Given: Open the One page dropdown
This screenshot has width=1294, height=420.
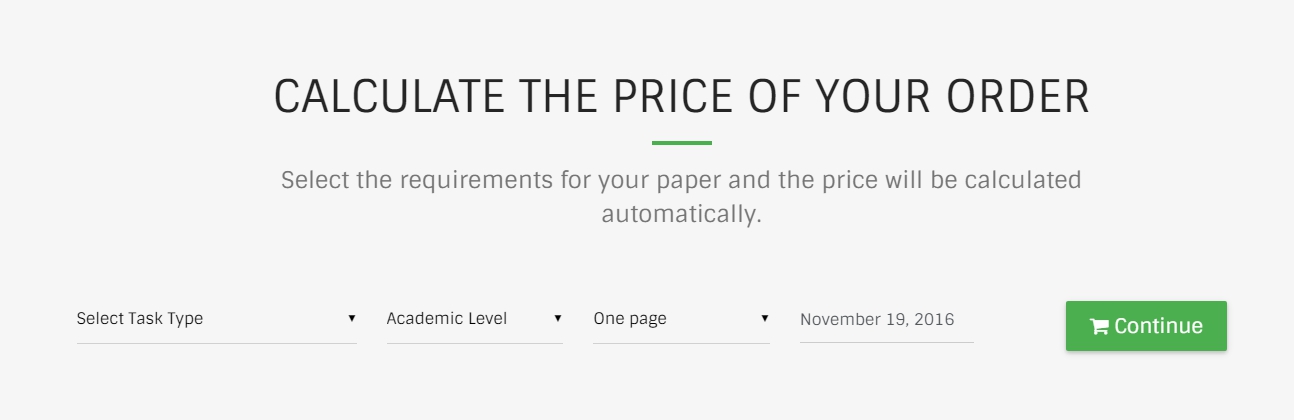Looking at the screenshot, I should [x=682, y=319].
